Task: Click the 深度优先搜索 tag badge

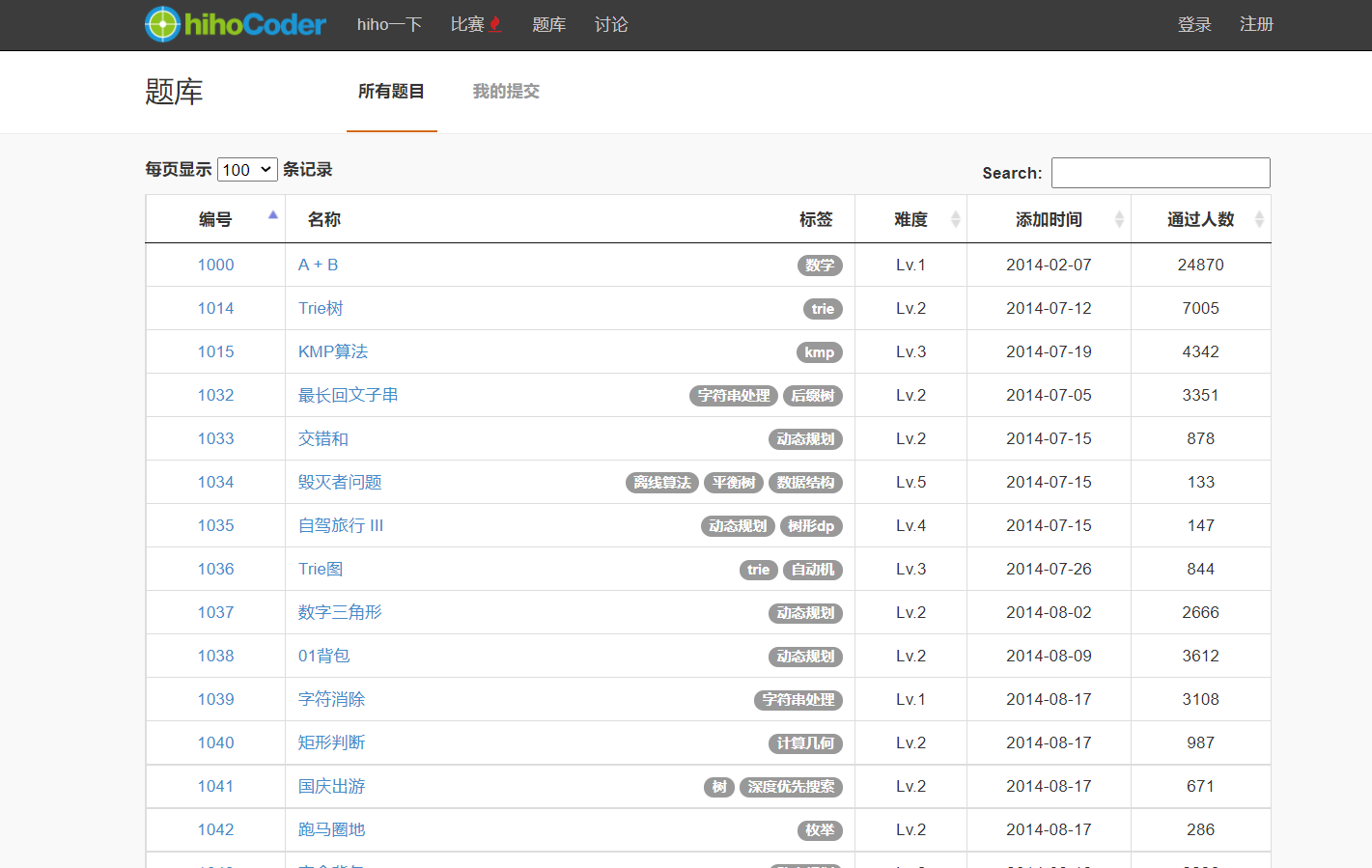Action: click(x=792, y=787)
